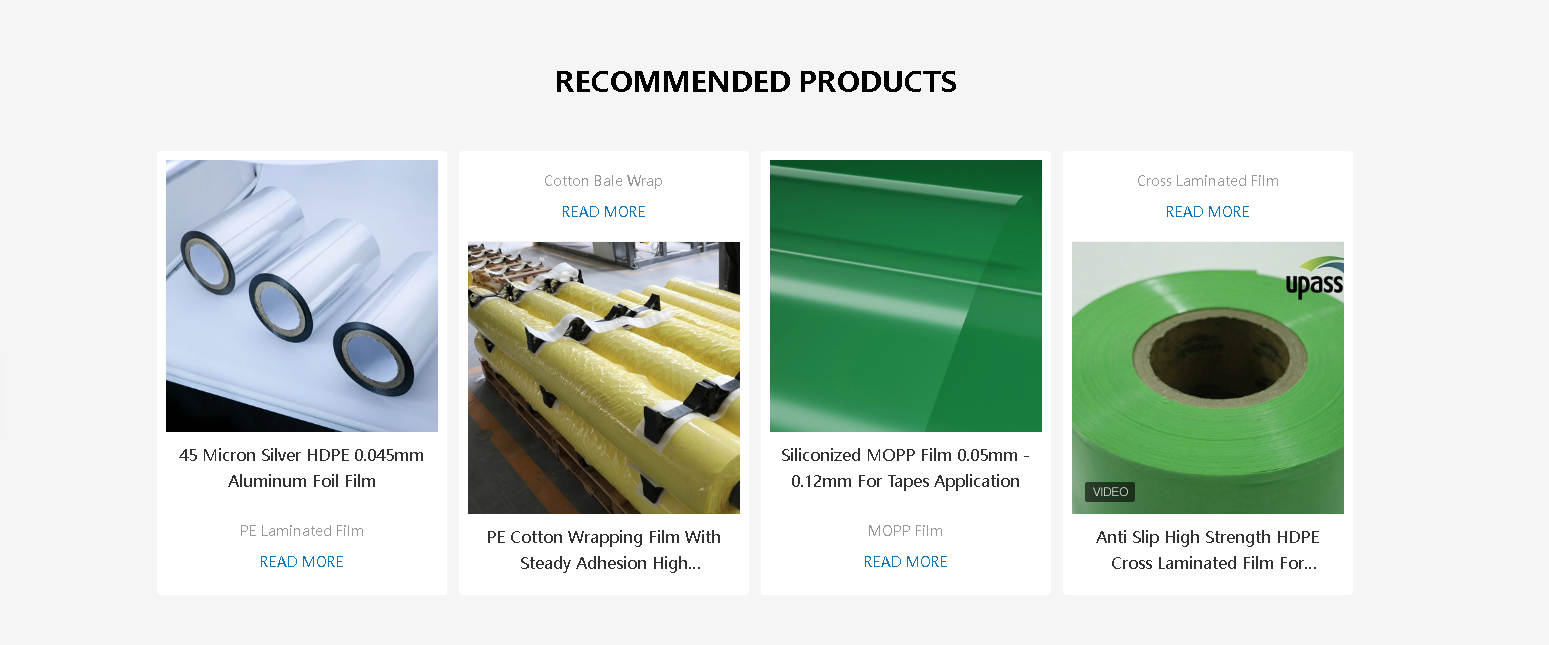Go to Cross Laminated Film category
The width and height of the screenshot is (1549, 645).
point(1208,181)
